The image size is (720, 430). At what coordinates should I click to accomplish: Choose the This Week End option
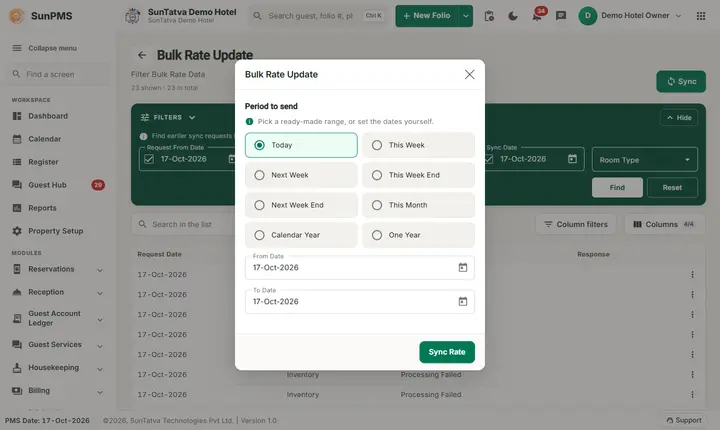(x=418, y=175)
